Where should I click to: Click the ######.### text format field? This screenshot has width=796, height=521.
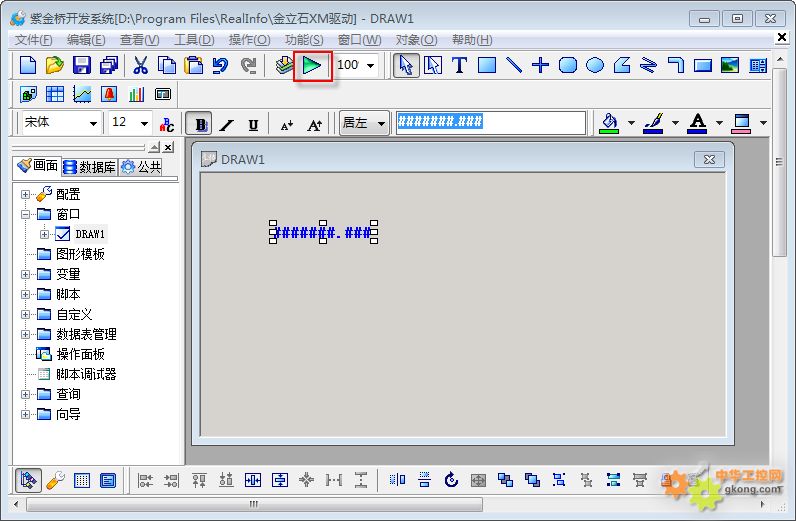(490, 122)
